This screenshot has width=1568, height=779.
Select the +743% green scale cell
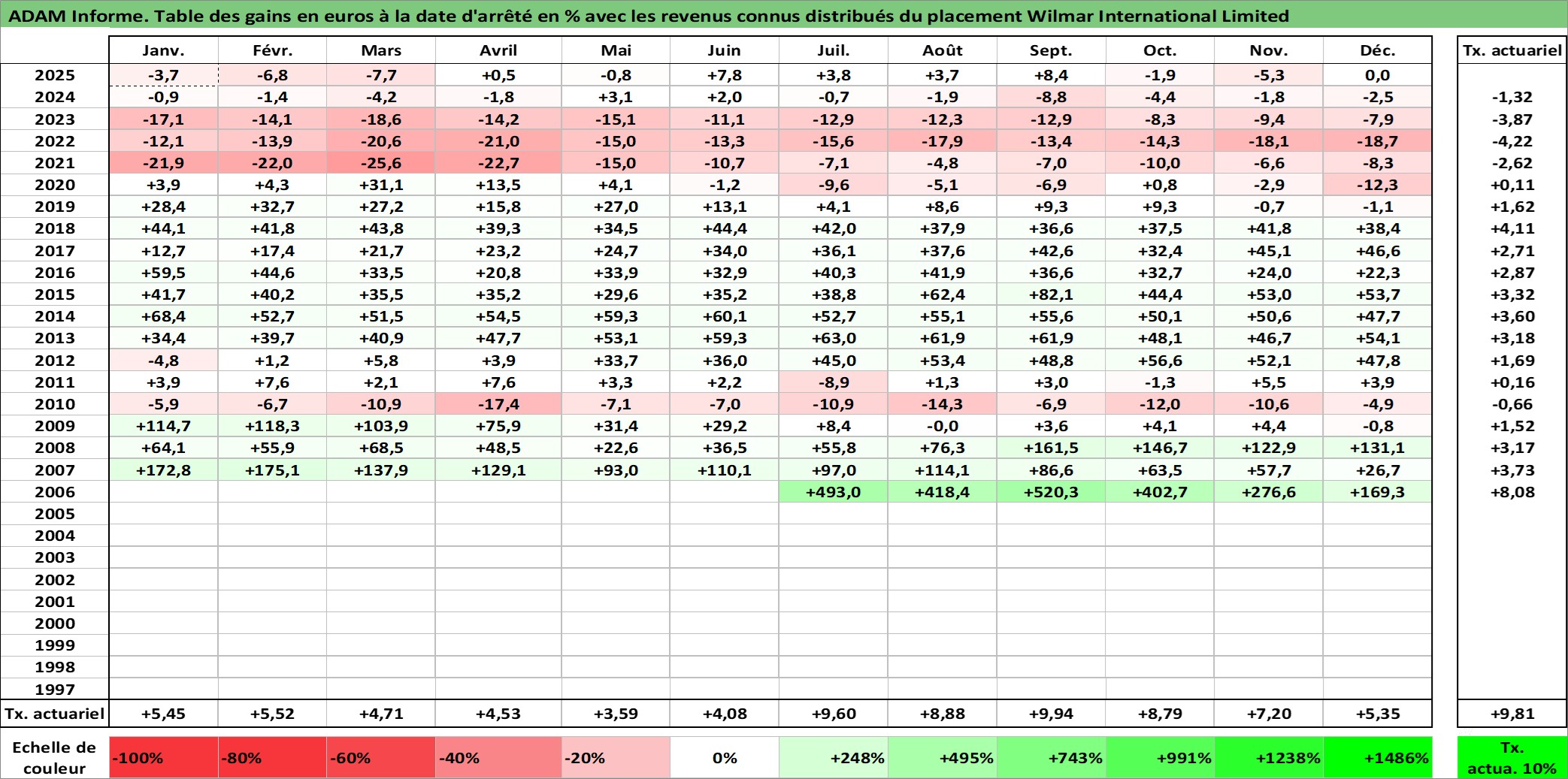1052,757
